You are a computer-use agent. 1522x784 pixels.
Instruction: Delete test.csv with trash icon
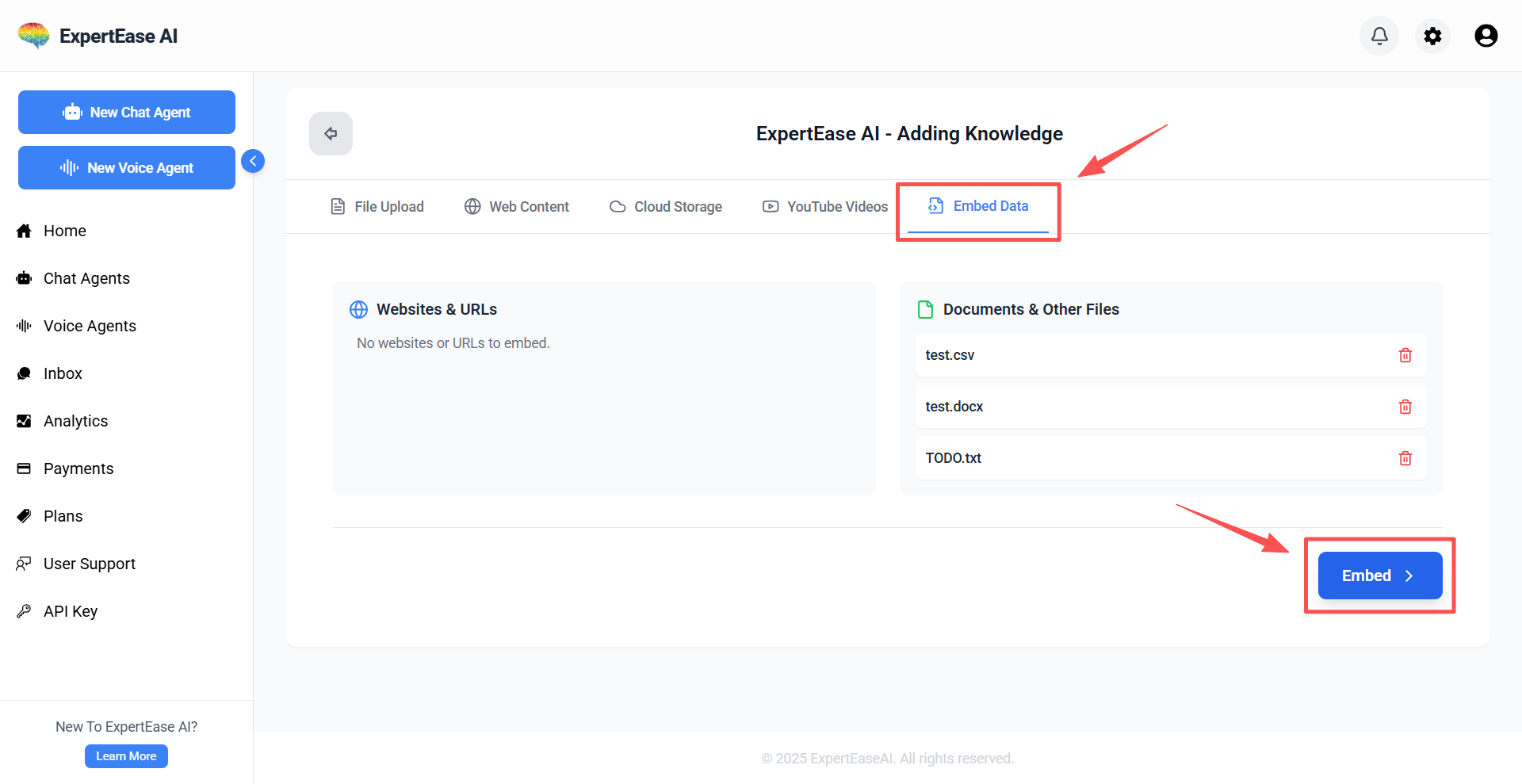coord(1405,355)
